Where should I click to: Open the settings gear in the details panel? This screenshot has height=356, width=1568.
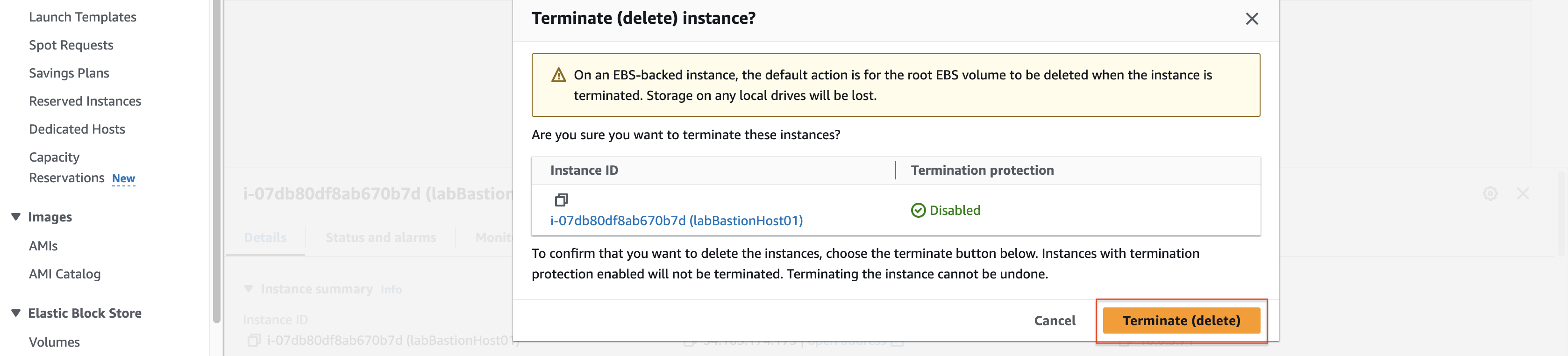(x=1490, y=193)
